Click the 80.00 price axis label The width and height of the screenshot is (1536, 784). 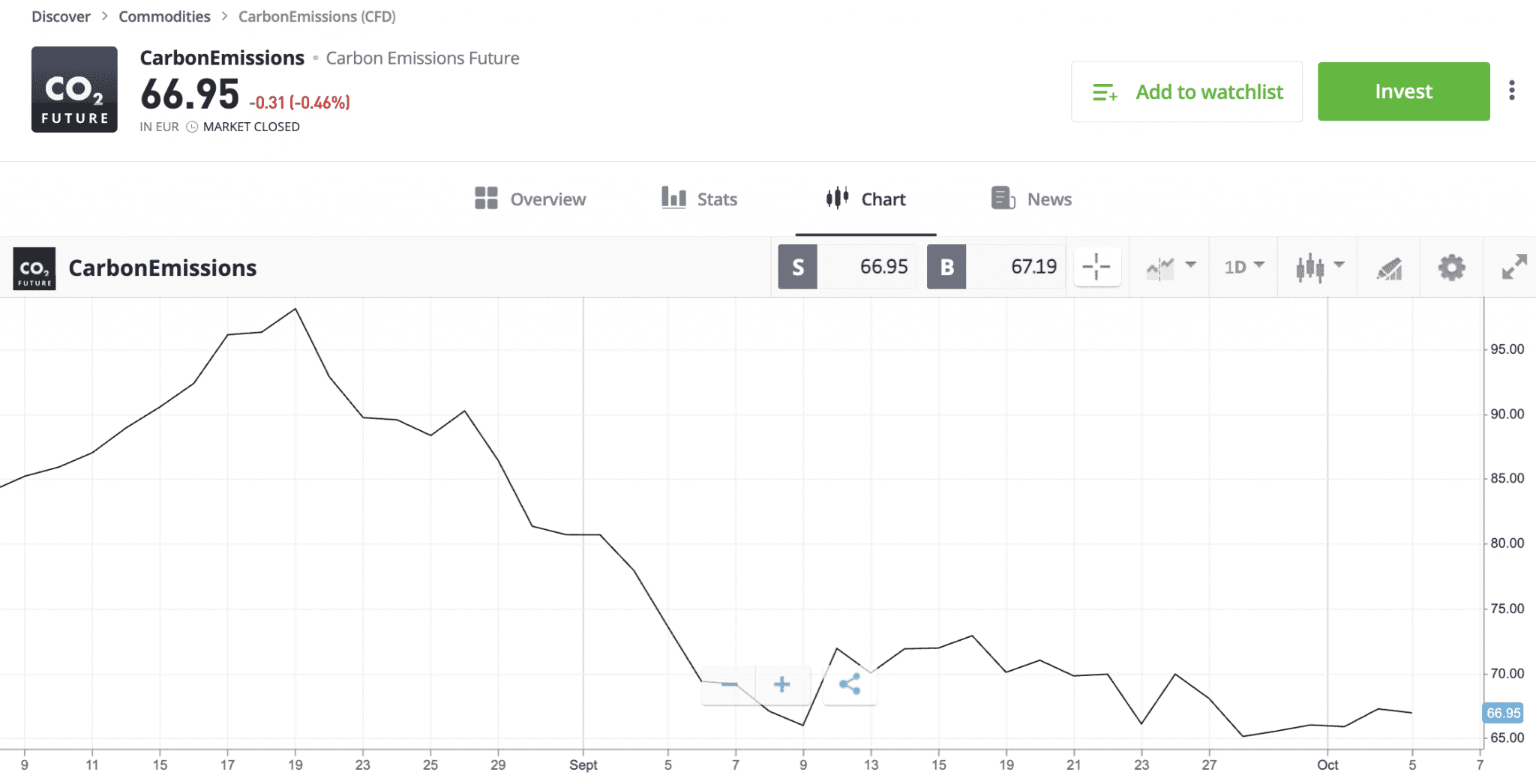1507,543
